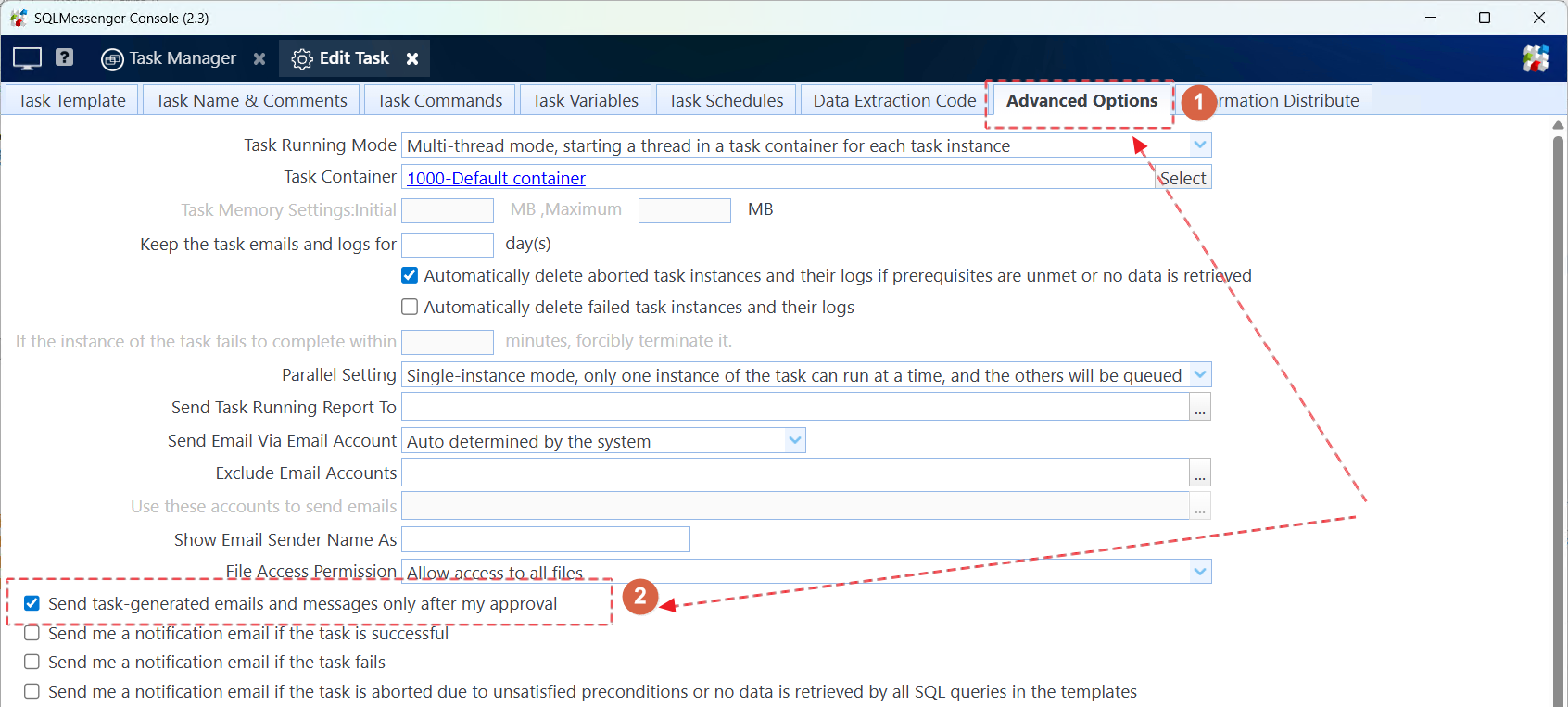1568x707 pixels.
Task: Expand the Parallel Setting dropdown
Action: click(1200, 375)
